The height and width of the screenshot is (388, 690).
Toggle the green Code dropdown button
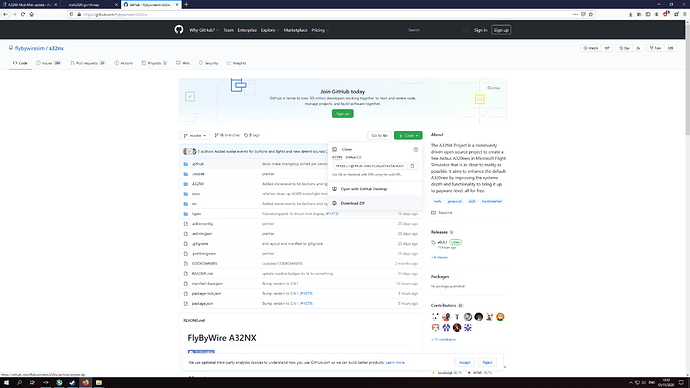coord(408,135)
